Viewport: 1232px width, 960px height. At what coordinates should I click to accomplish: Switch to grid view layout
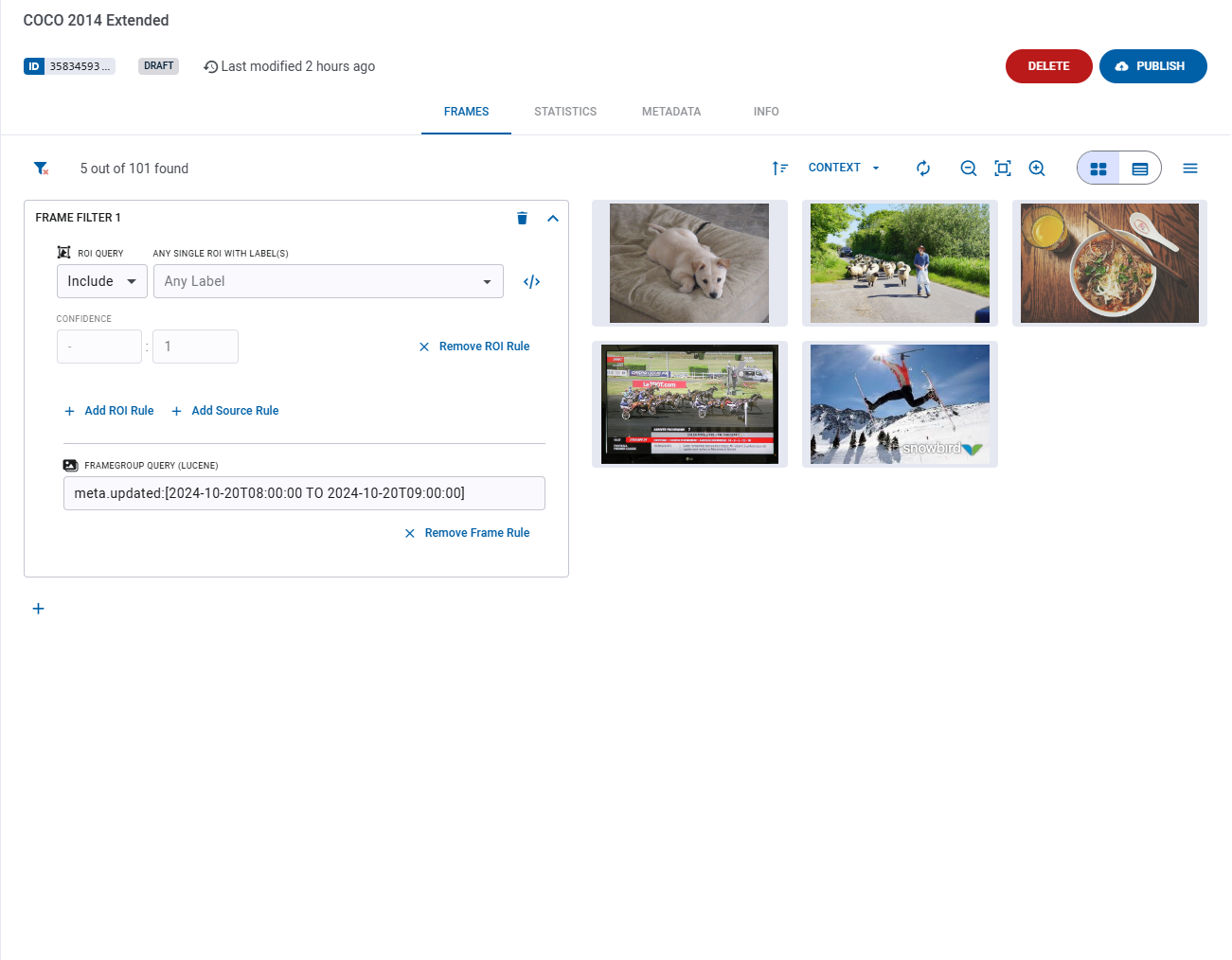1098,169
